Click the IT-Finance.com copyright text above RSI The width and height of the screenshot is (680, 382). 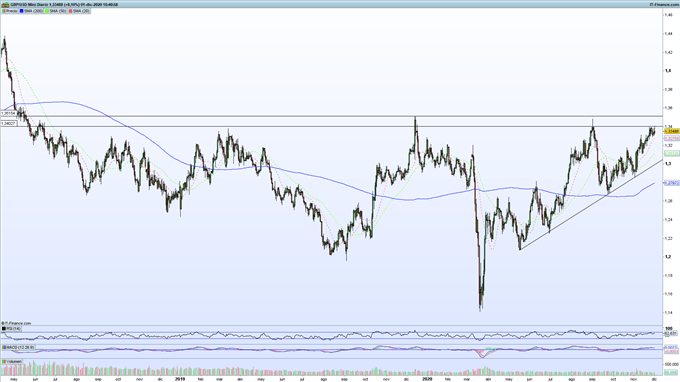16,323
